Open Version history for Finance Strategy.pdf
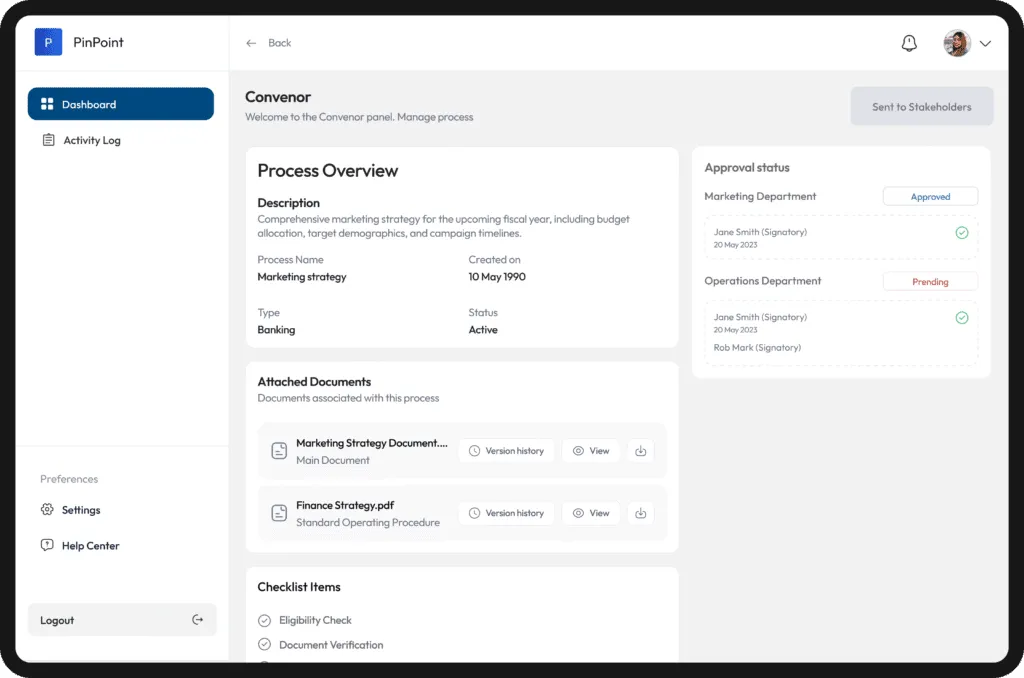This screenshot has height=678, width=1024. pos(506,513)
